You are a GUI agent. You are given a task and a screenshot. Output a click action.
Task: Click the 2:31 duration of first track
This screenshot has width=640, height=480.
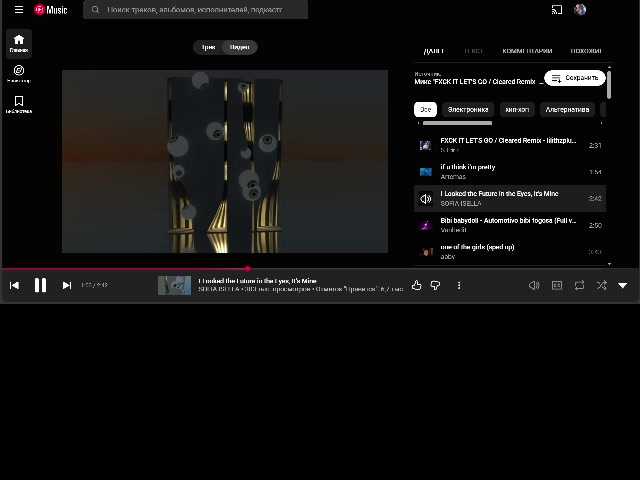595,145
